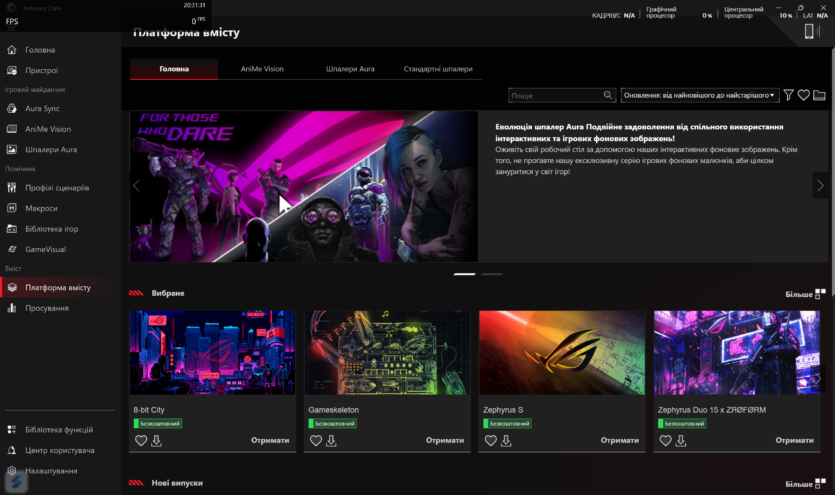Open the 8-bit City wallpaper thumbnail

(212, 352)
